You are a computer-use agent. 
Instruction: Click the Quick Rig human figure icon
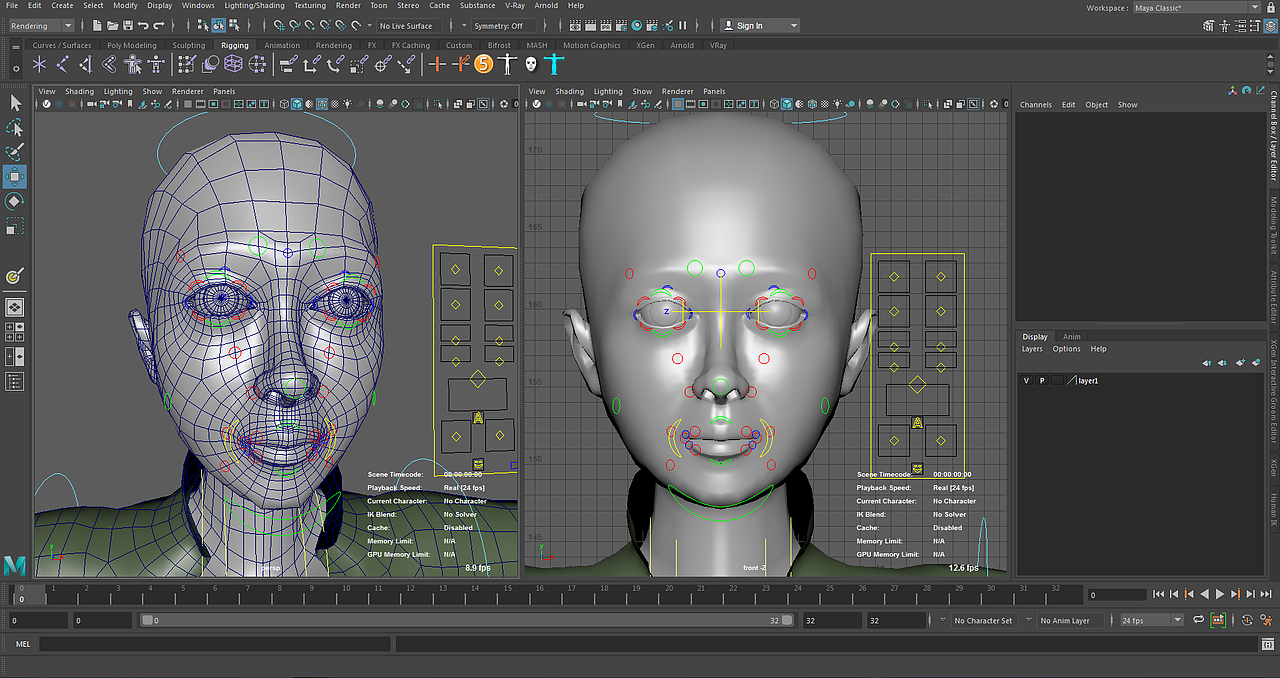pos(134,64)
